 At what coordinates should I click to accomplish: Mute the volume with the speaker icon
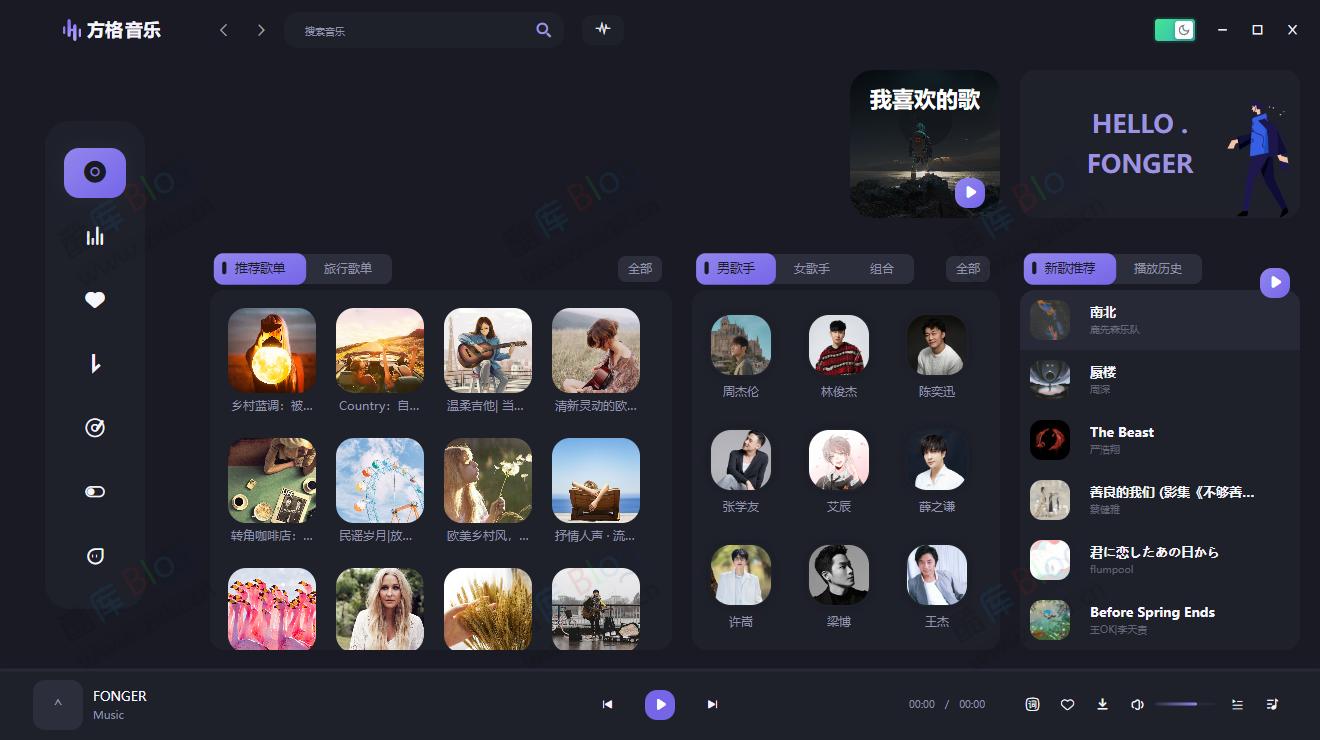coord(1137,704)
